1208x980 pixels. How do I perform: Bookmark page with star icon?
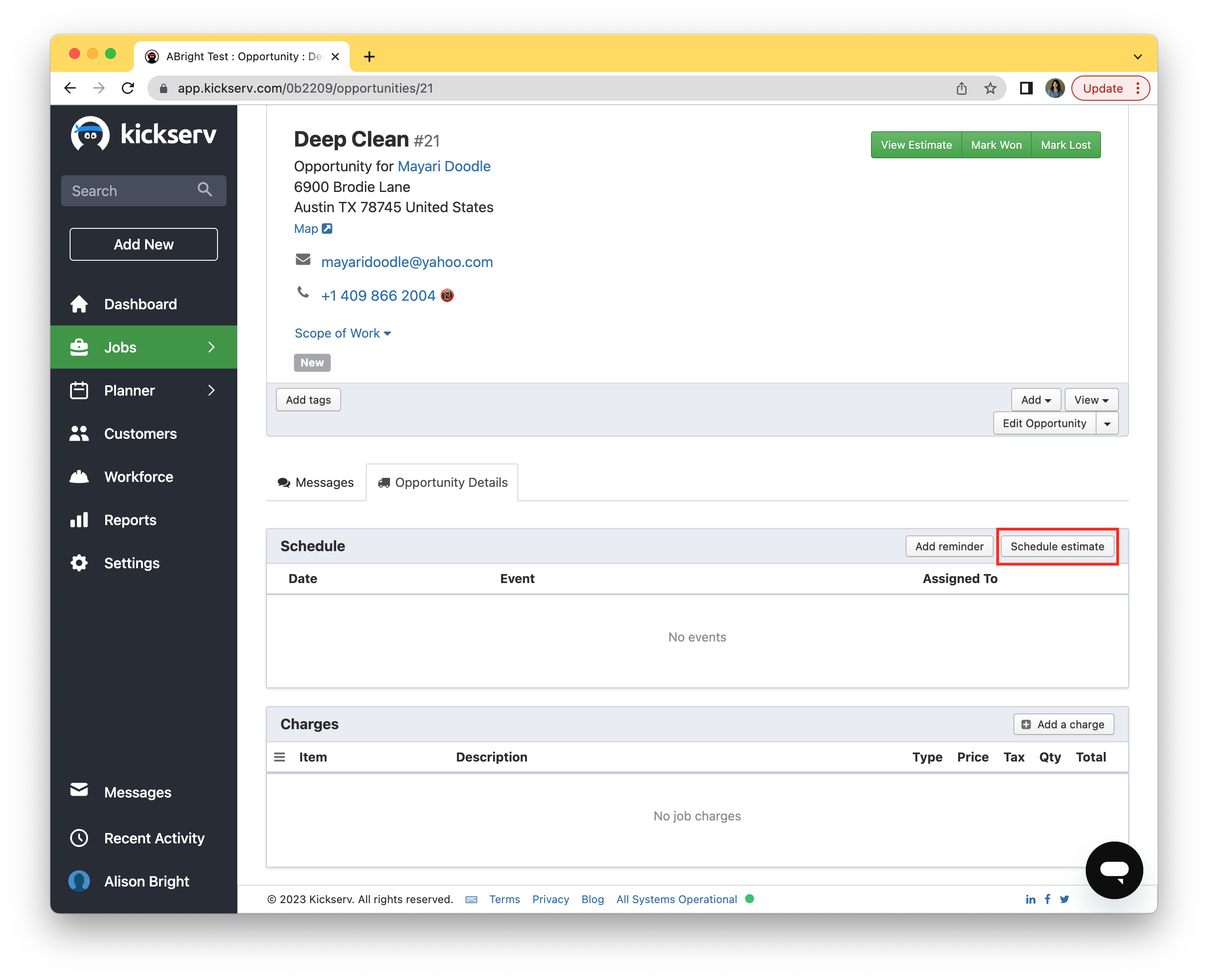point(990,89)
